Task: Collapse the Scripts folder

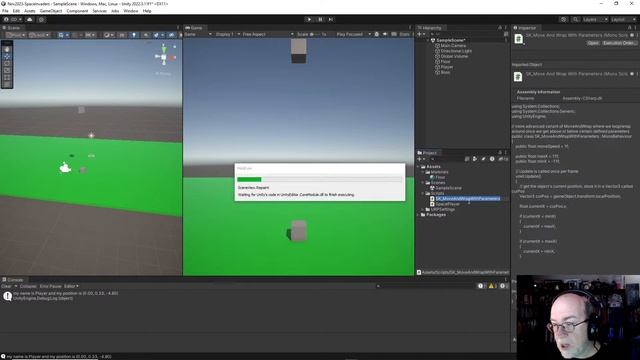Action: click(x=423, y=193)
